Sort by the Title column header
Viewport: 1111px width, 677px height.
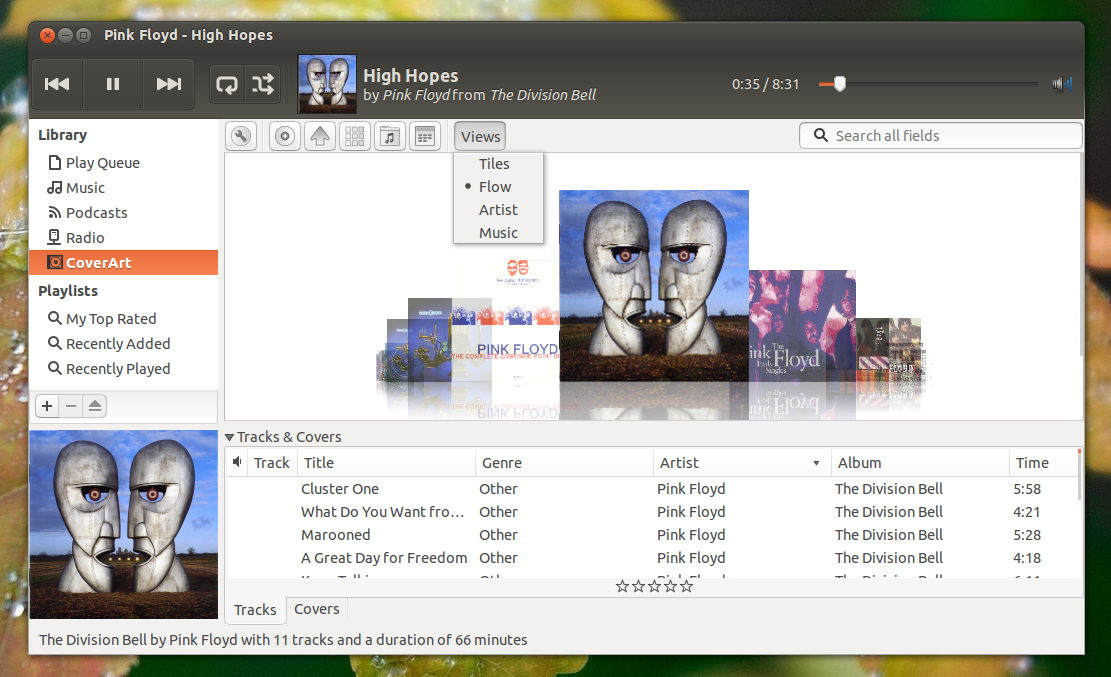pyautogui.click(x=386, y=463)
